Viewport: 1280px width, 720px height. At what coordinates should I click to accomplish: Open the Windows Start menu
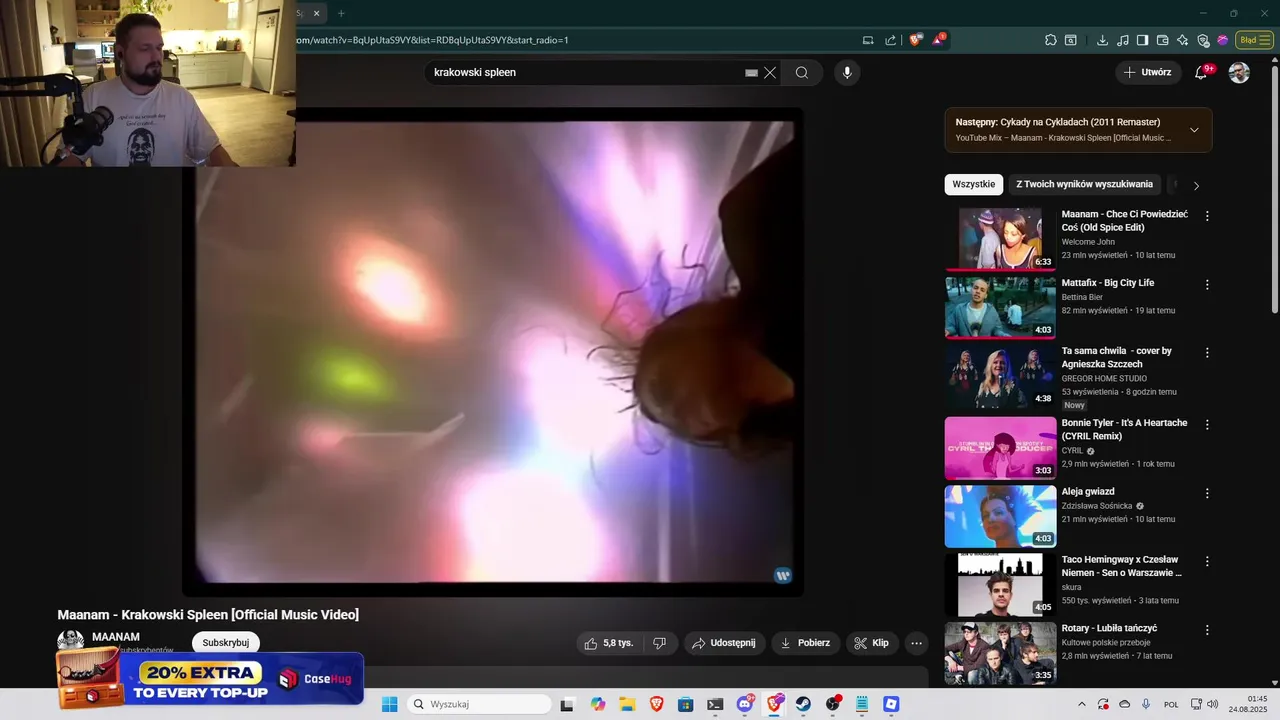click(390, 704)
